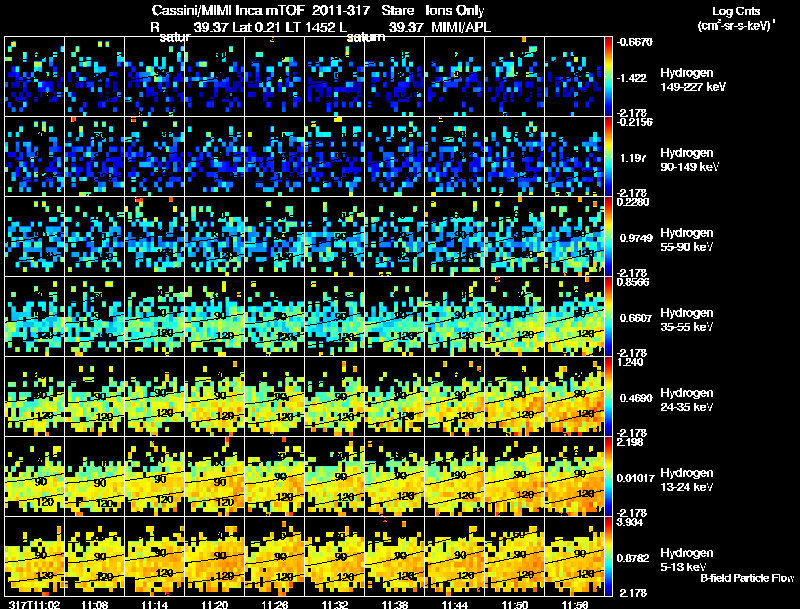This screenshot has height=609, width=800.
Task: Click the '11:56' time label
Action: point(574,604)
